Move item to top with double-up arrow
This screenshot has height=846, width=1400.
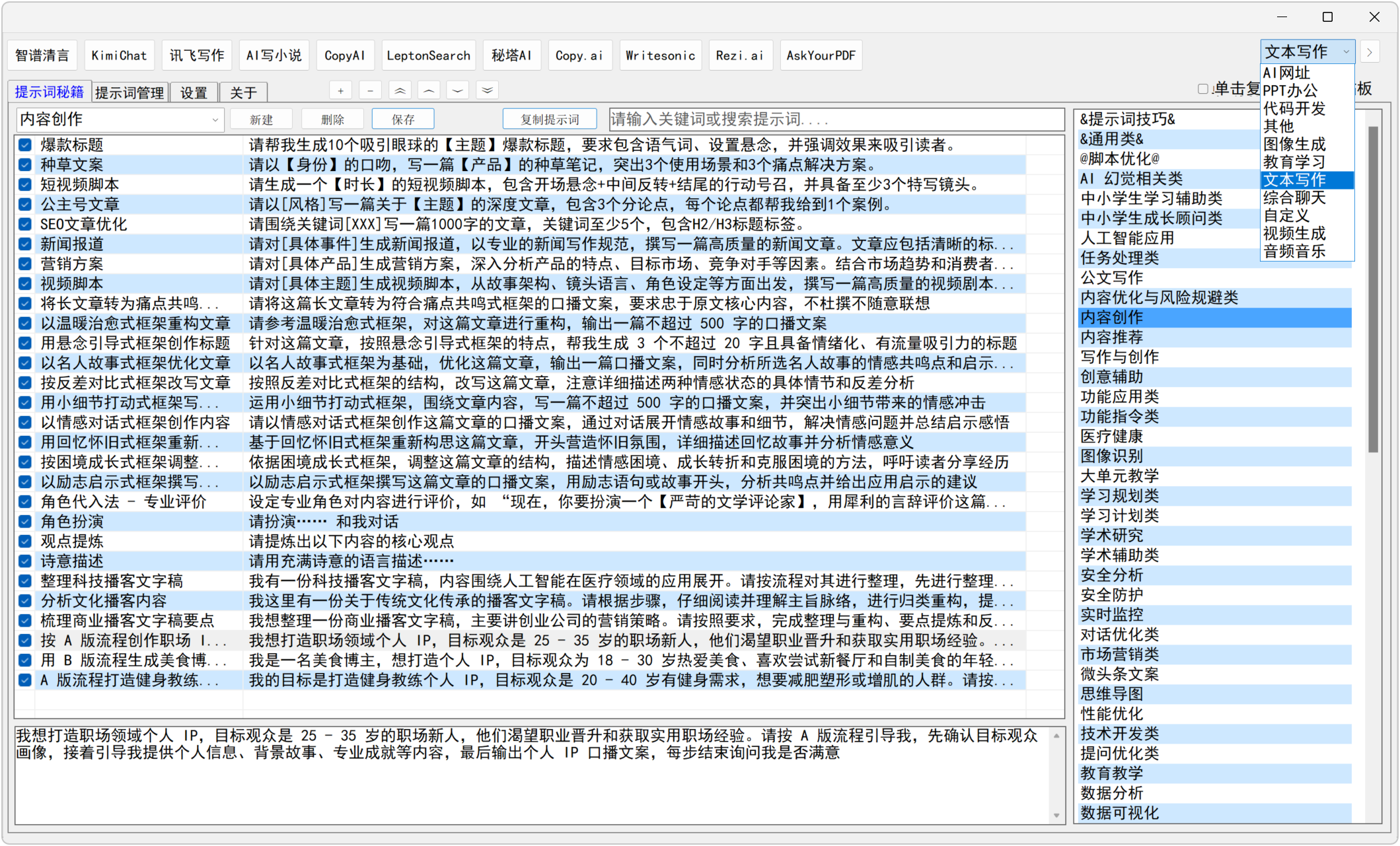(400, 91)
